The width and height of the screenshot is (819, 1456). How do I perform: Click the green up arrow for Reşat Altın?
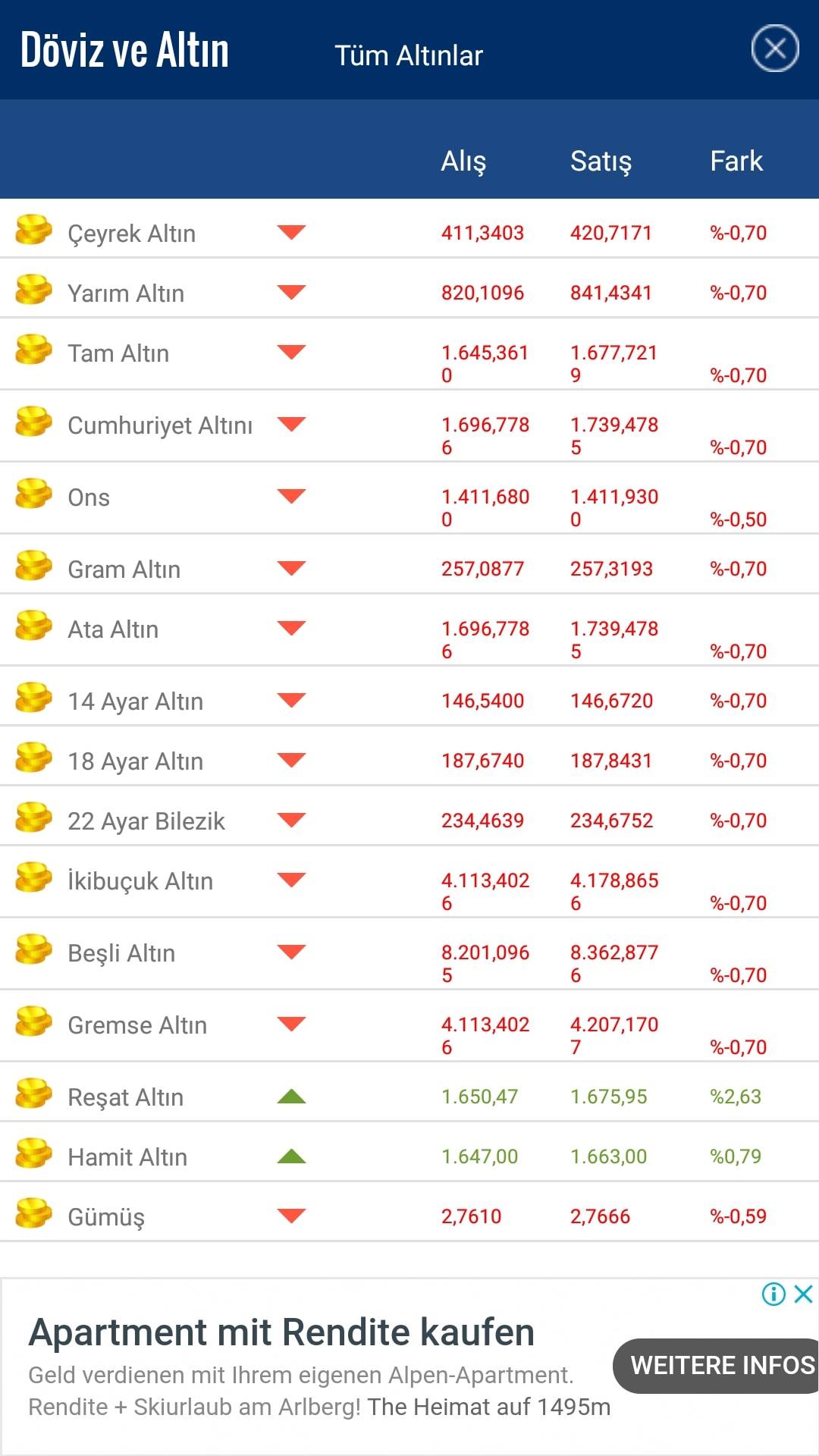coord(291,1096)
